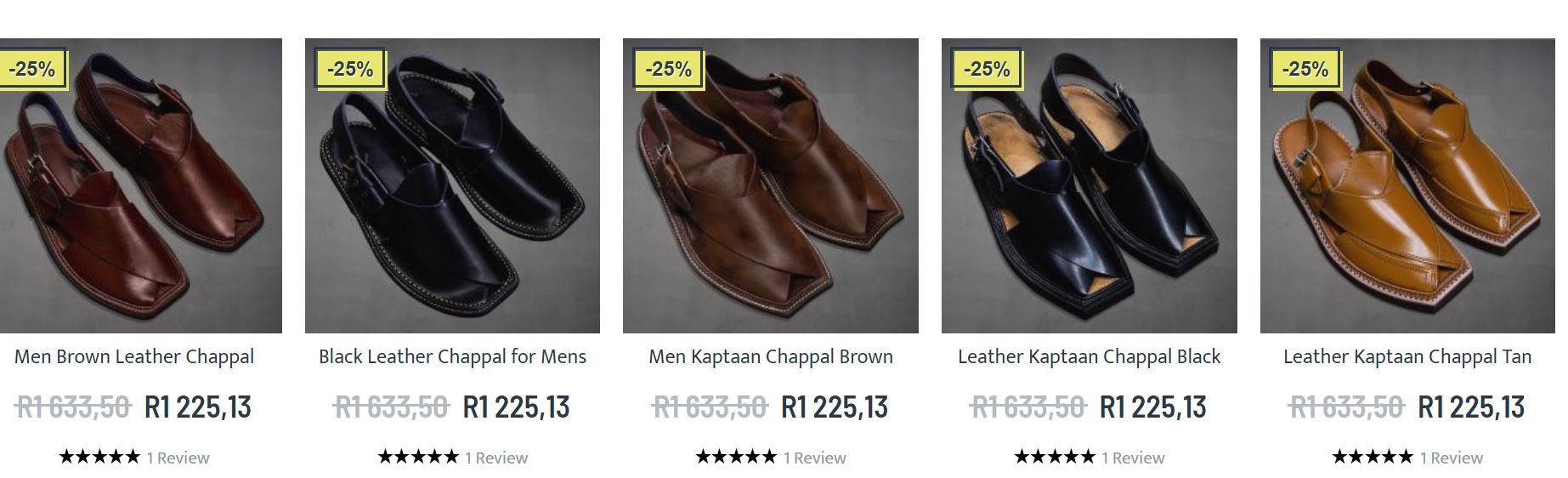Screen dimensions: 1568x478
Task: Open the Black Leather Chappal for Mens link
Action: pos(452,357)
